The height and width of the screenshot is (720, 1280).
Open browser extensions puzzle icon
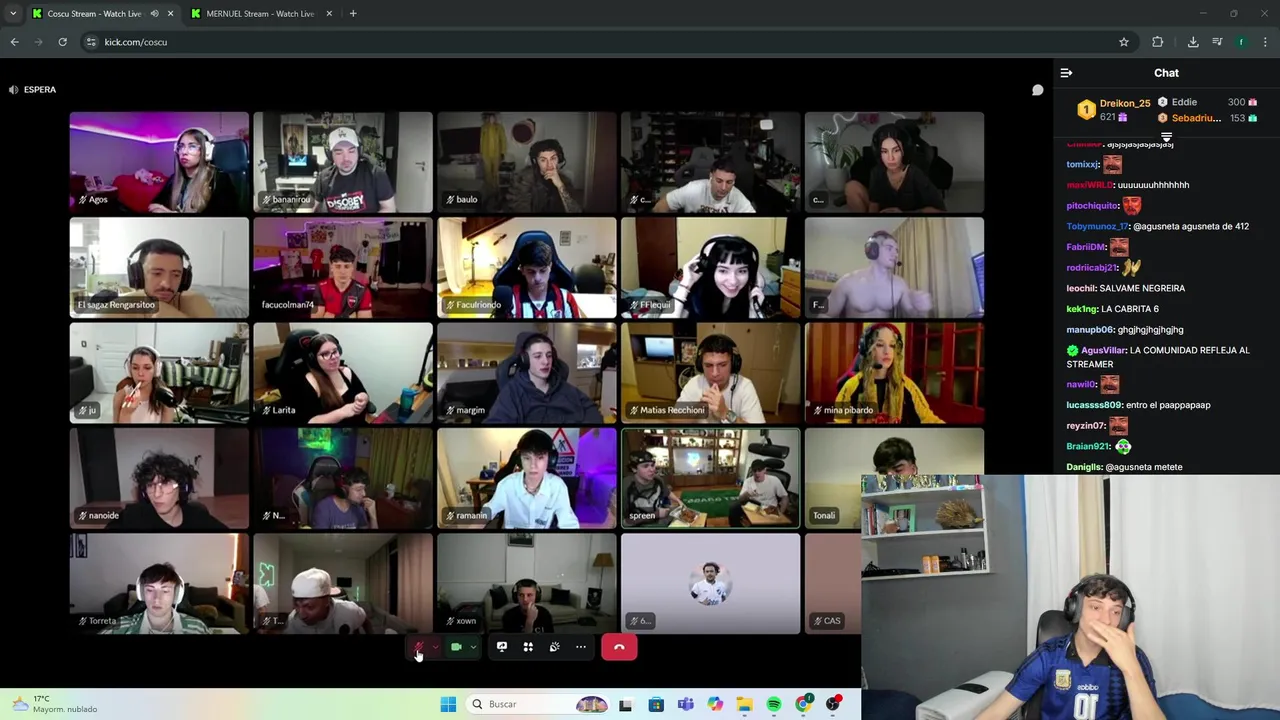pyautogui.click(x=1157, y=42)
